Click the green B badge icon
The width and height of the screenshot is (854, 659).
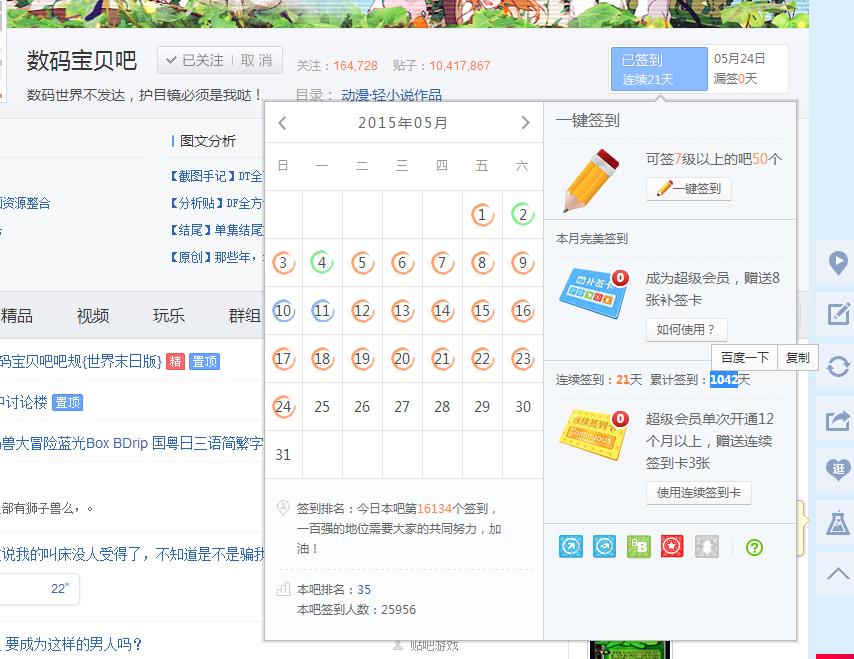click(x=638, y=546)
